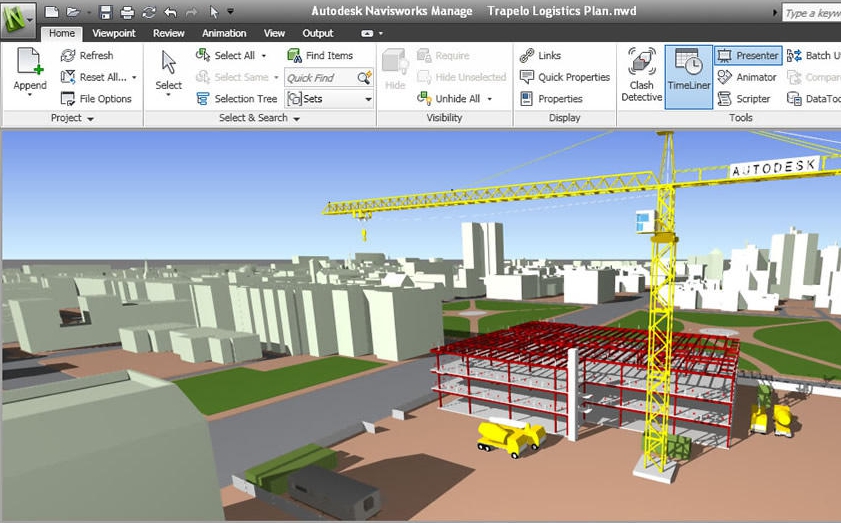Toggle Links display
This screenshot has width=841, height=523.
[541, 55]
